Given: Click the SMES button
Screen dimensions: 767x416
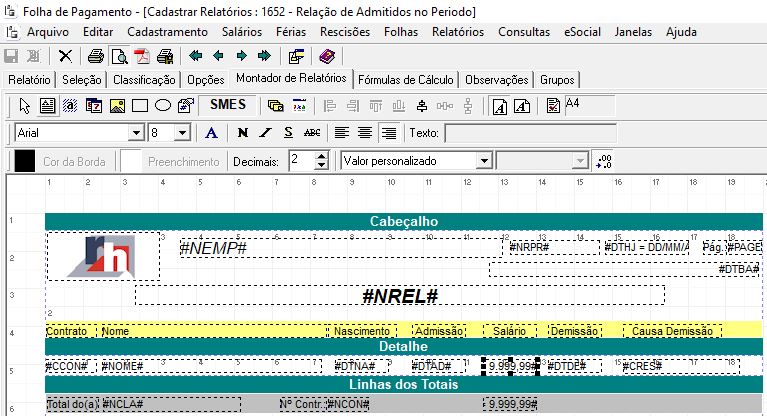Looking at the screenshot, I should [x=228, y=105].
